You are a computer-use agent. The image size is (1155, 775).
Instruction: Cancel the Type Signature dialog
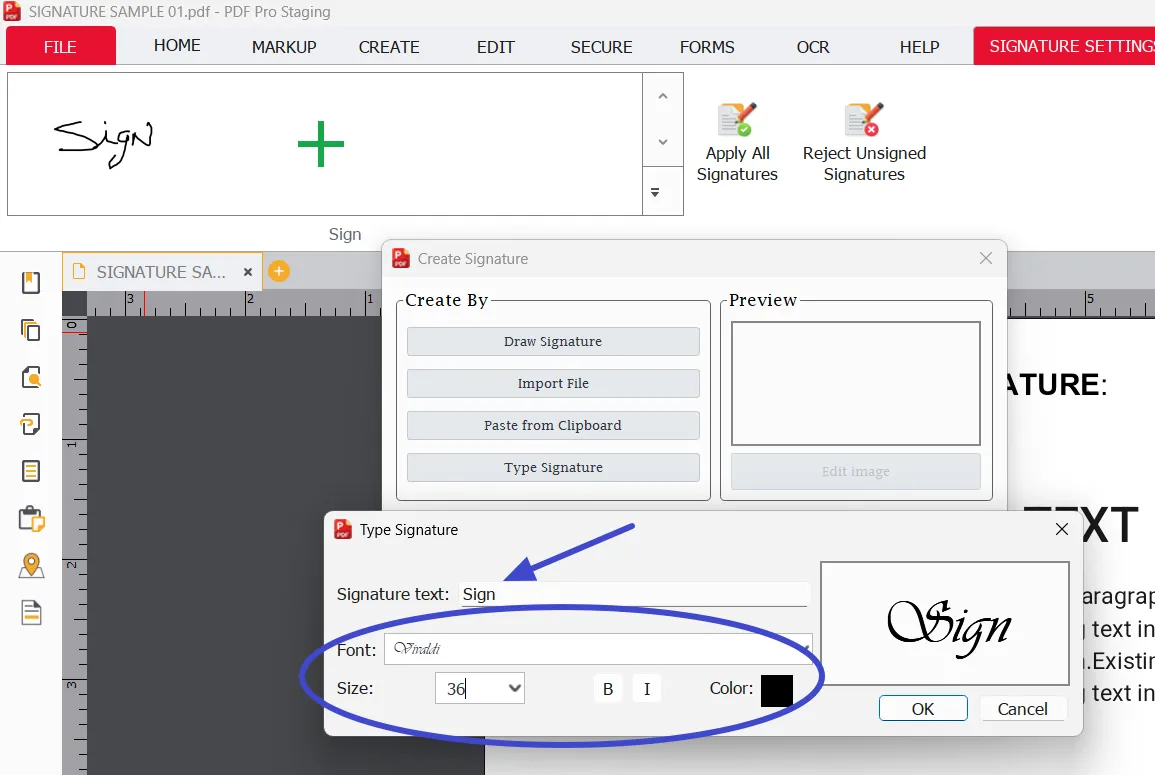pyautogui.click(x=1022, y=709)
